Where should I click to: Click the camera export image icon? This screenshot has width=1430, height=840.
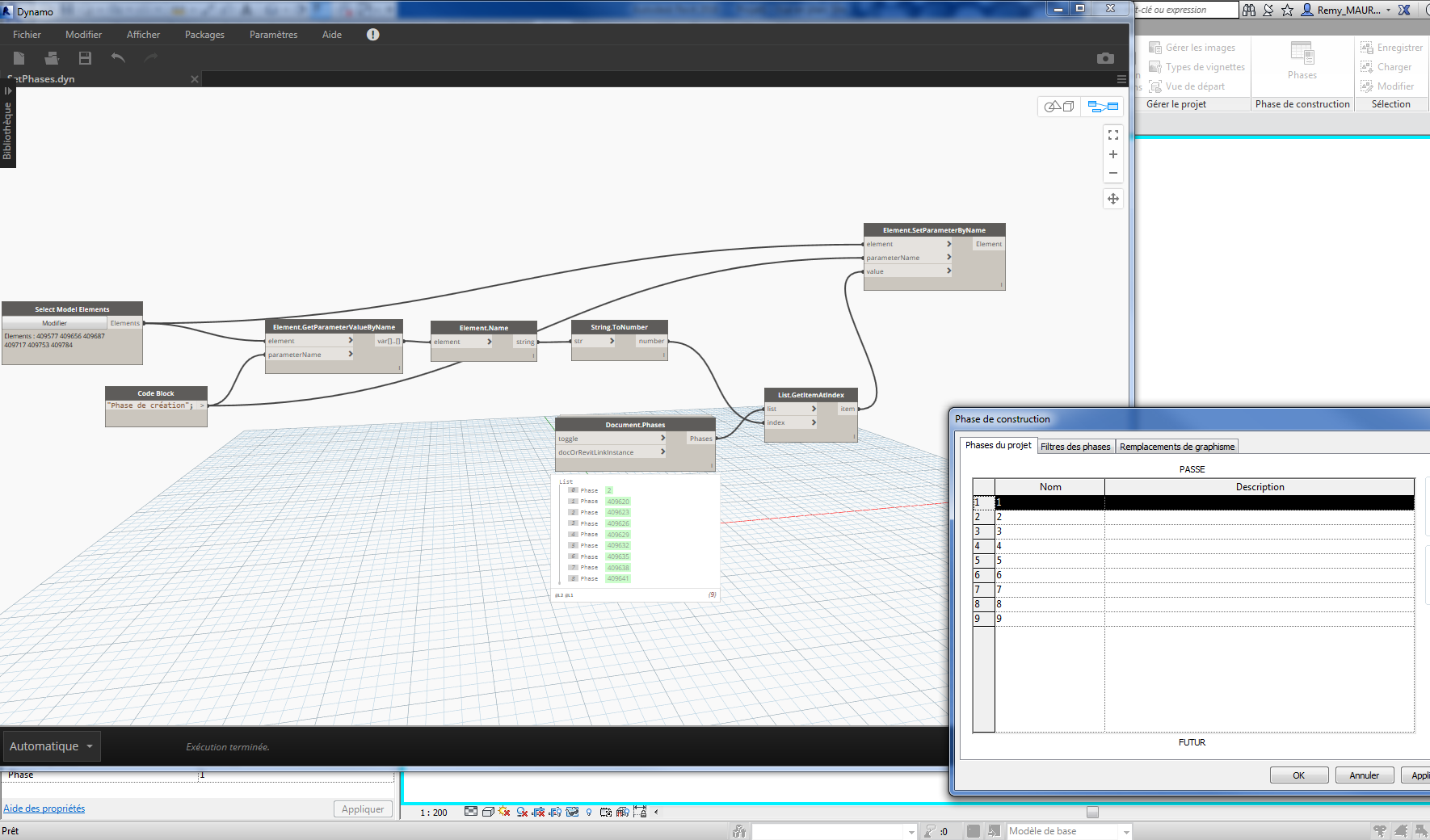[1105, 58]
